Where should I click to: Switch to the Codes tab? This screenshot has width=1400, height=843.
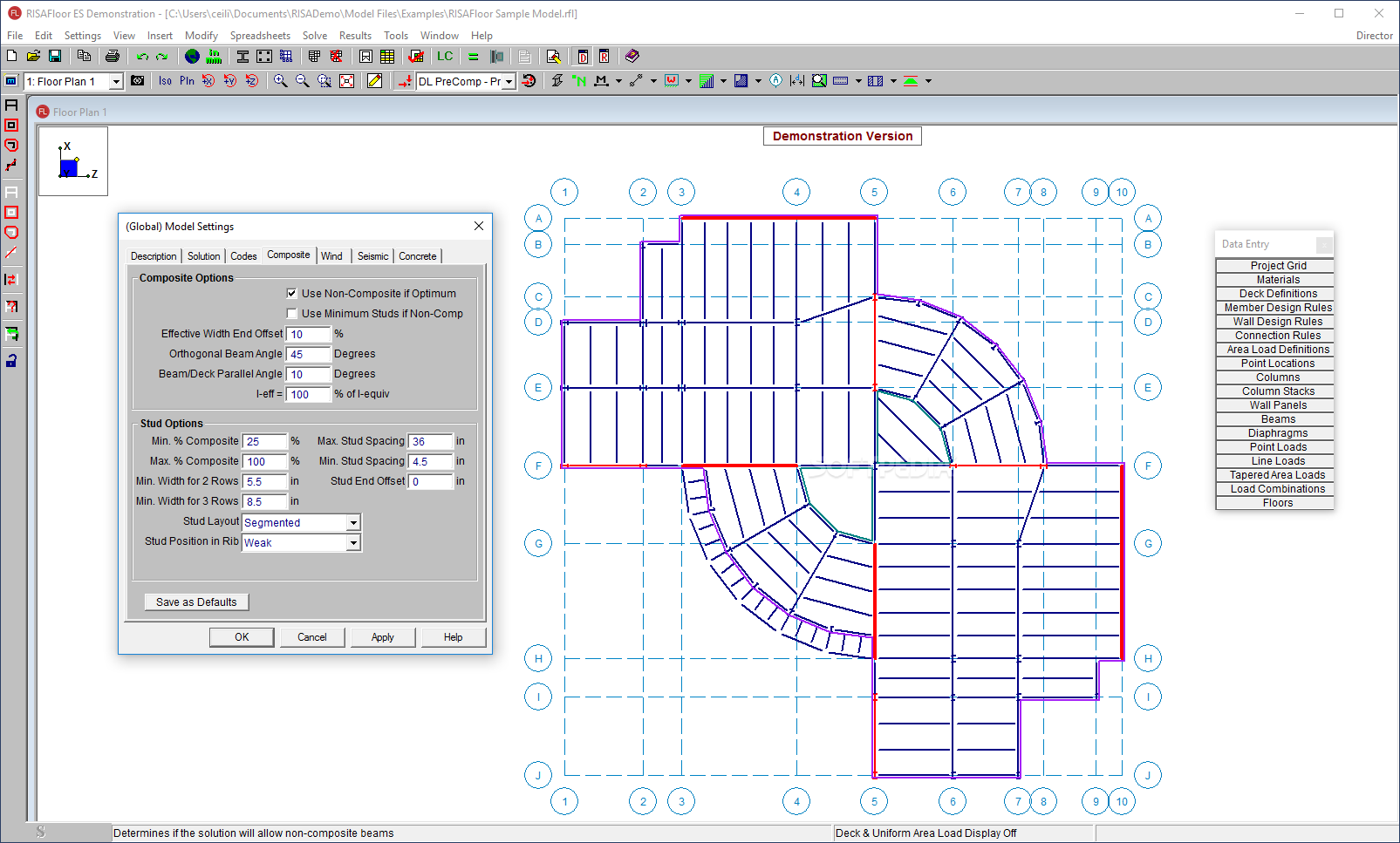point(243,256)
